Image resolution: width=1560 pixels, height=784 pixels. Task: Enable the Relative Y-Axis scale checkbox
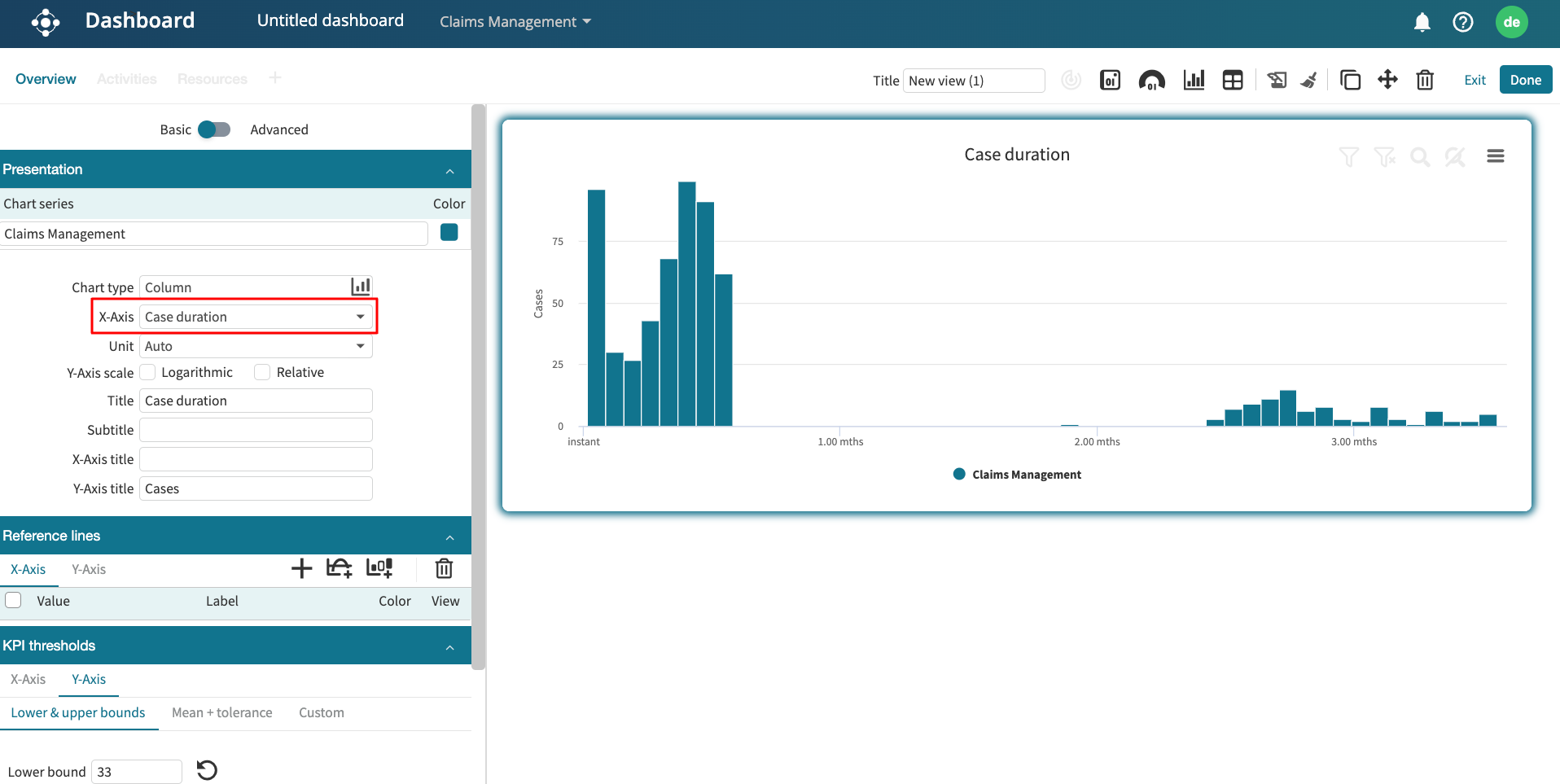click(262, 372)
